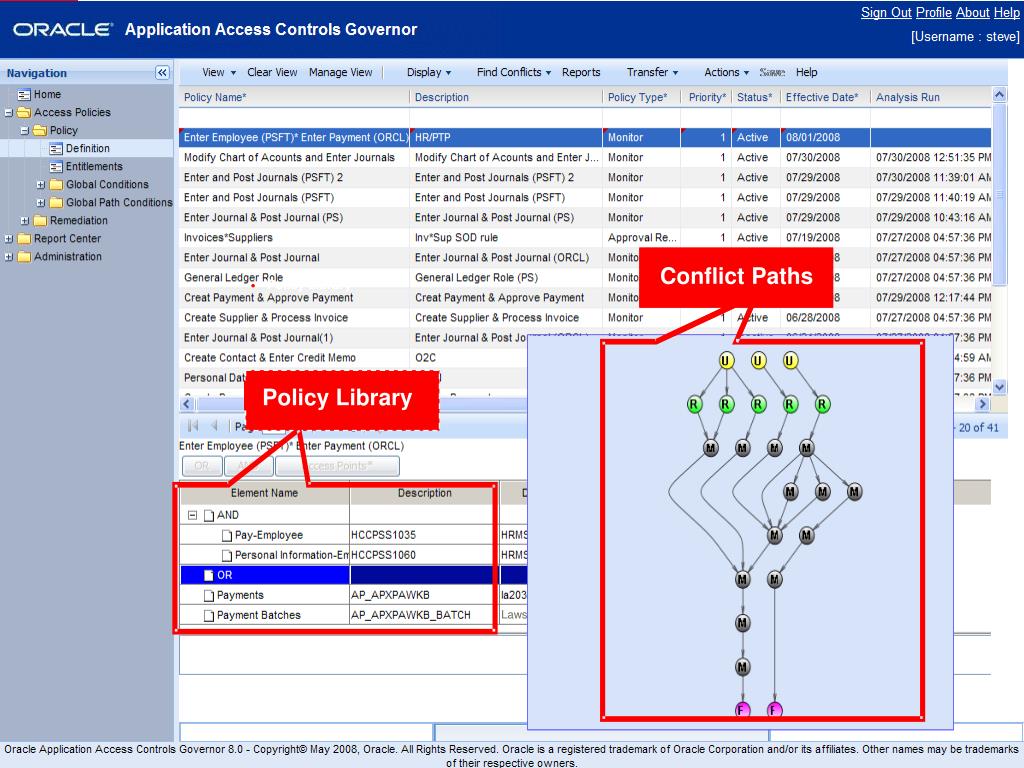Viewport: 1024px width, 768px height.
Task: Click the 'Inv*Sup SOD rule' description cell
Action: coord(506,238)
